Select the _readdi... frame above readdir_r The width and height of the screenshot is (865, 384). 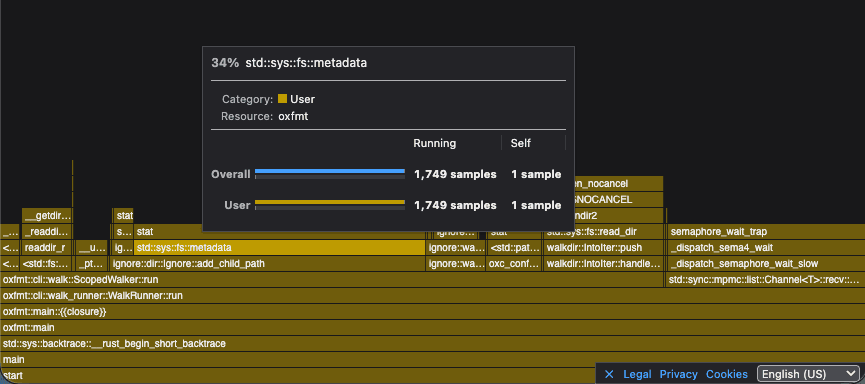click(x=47, y=232)
